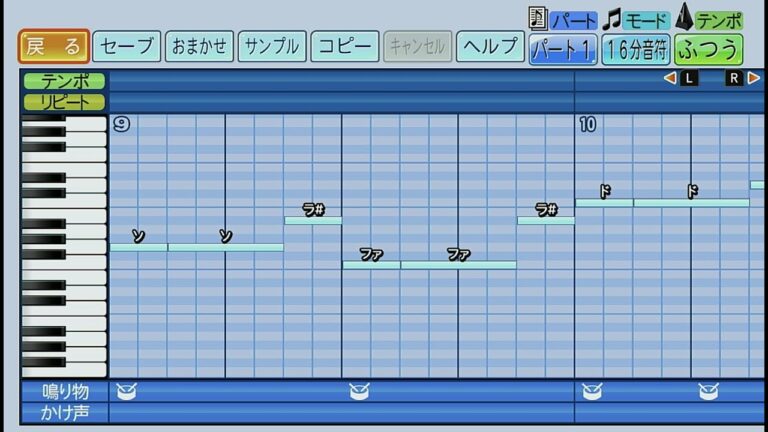Toggle the リピート row label
768x432 pixels.
(x=65, y=102)
